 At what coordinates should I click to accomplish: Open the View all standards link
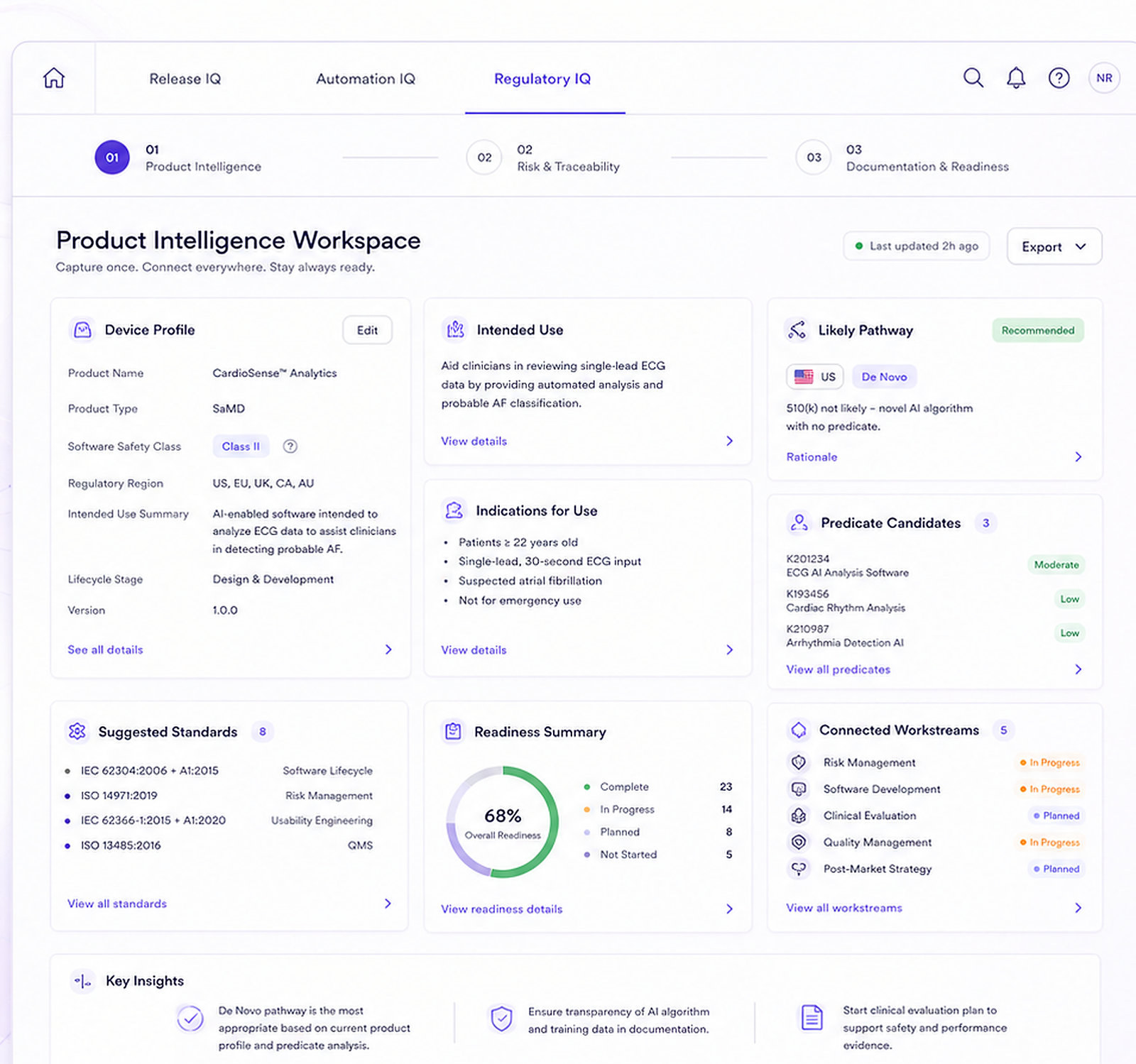pyautogui.click(x=117, y=904)
